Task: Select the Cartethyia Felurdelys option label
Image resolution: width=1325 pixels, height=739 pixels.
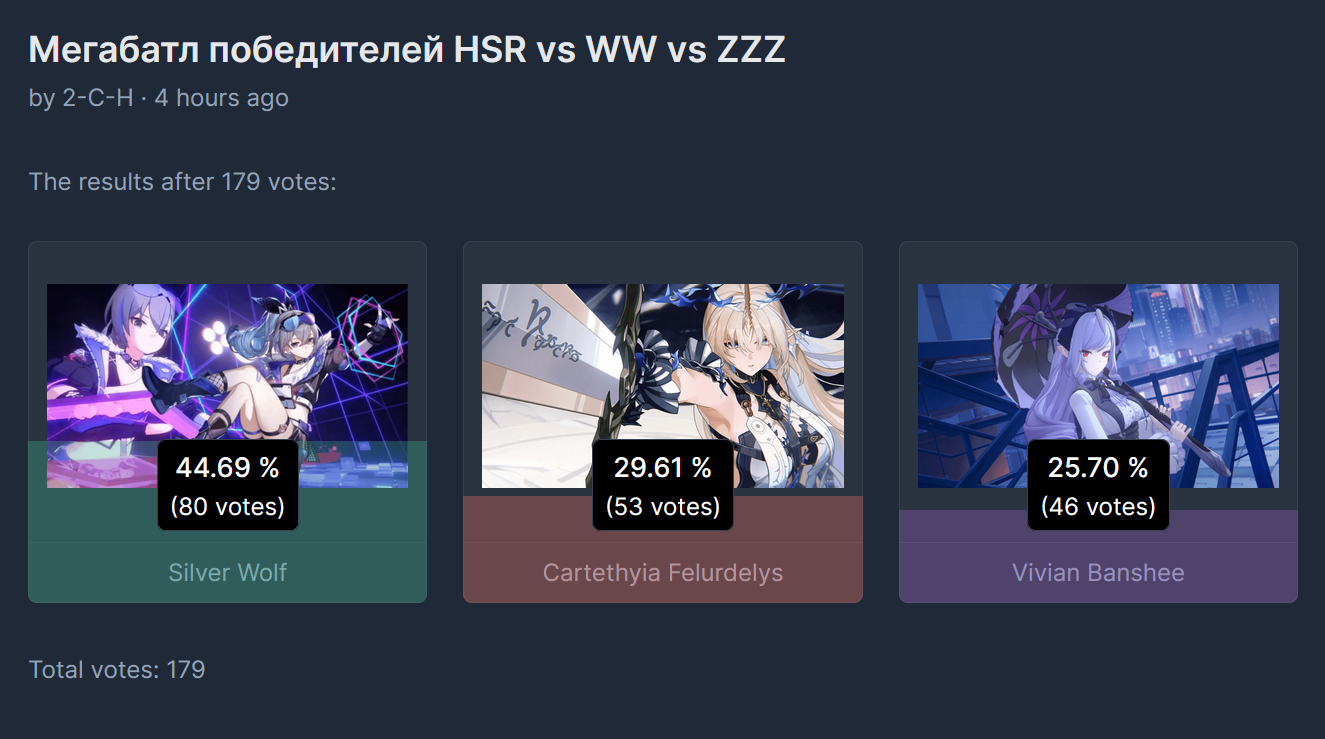Action: coord(663,573)
